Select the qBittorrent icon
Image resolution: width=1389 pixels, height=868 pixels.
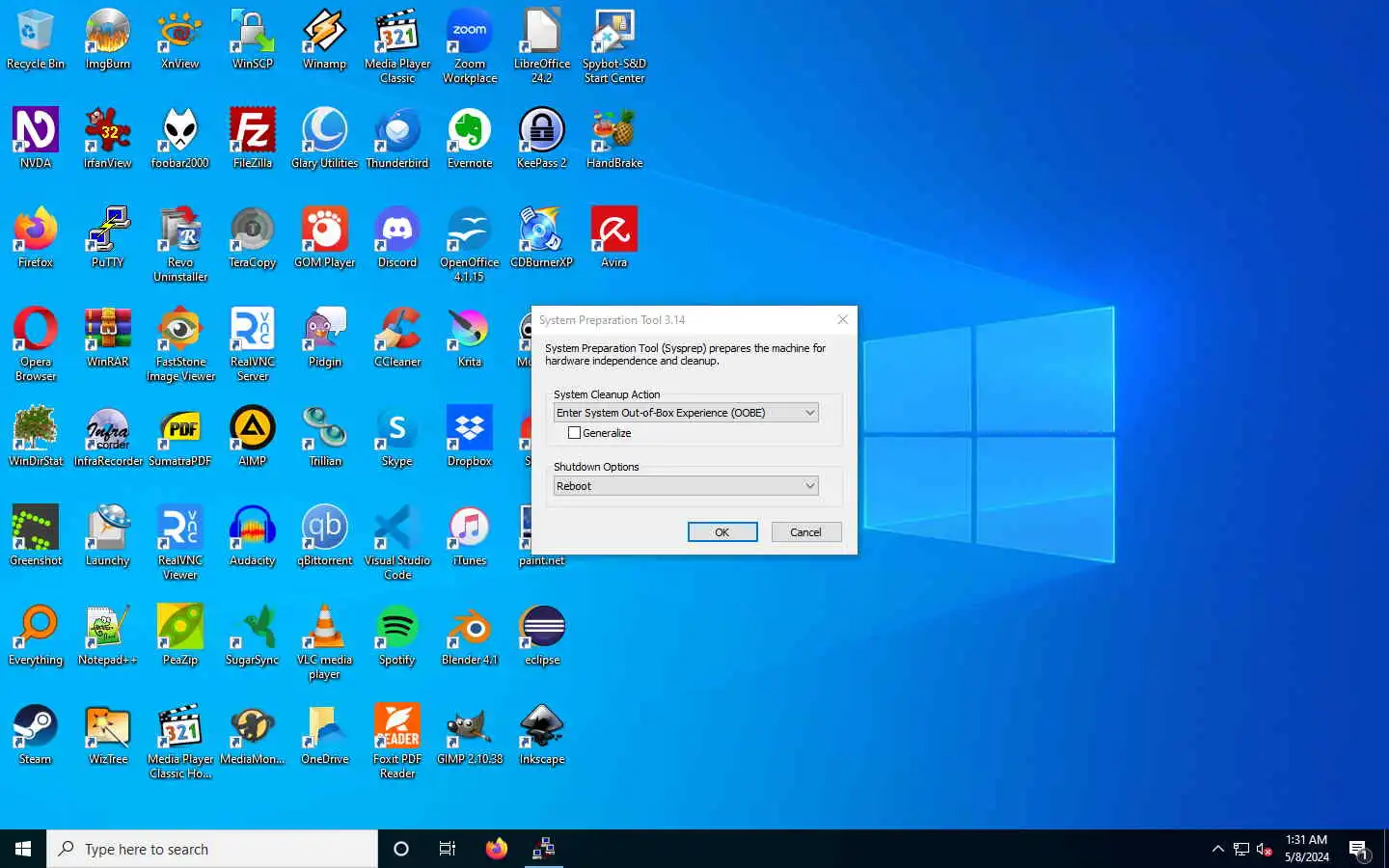tap(325, 537)
